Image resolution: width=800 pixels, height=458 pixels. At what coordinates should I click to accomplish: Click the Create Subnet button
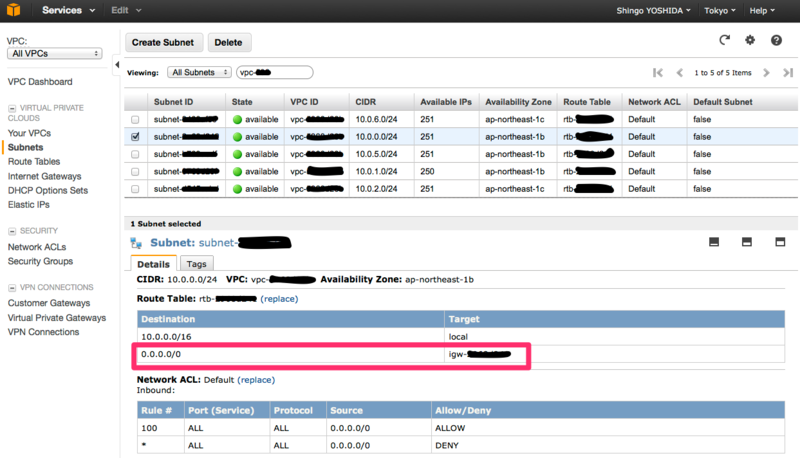(x=163, y=42)
